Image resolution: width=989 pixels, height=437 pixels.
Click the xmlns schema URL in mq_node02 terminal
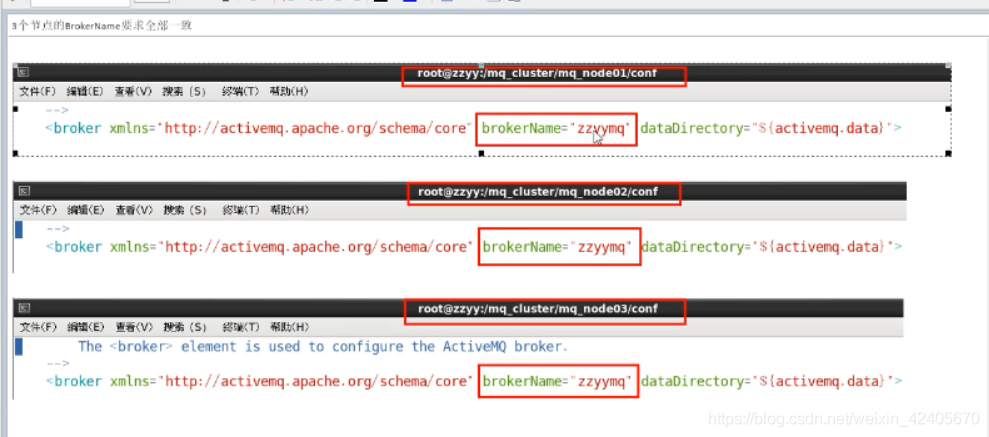tap(315, 247)
